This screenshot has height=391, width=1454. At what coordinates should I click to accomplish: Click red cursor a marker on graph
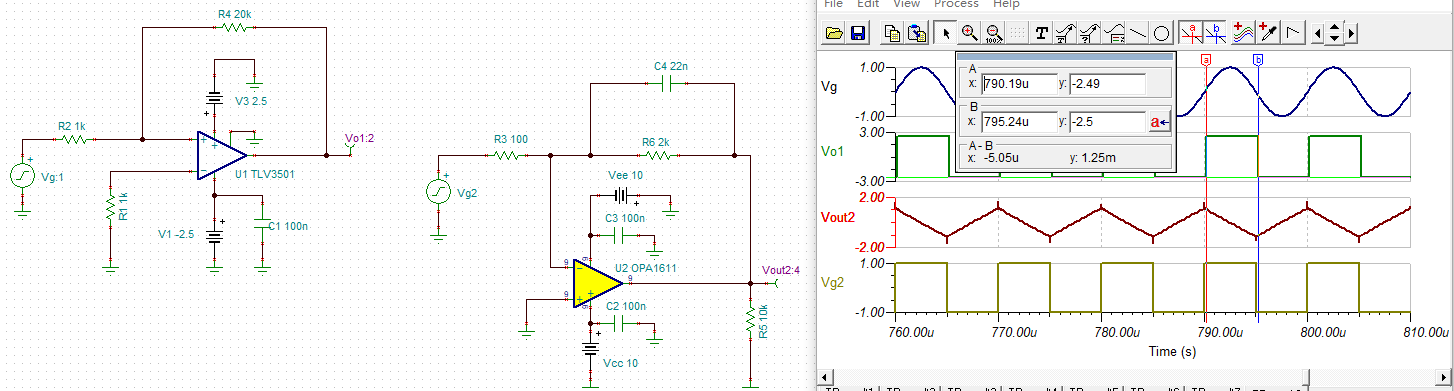tap(1206, 60)
